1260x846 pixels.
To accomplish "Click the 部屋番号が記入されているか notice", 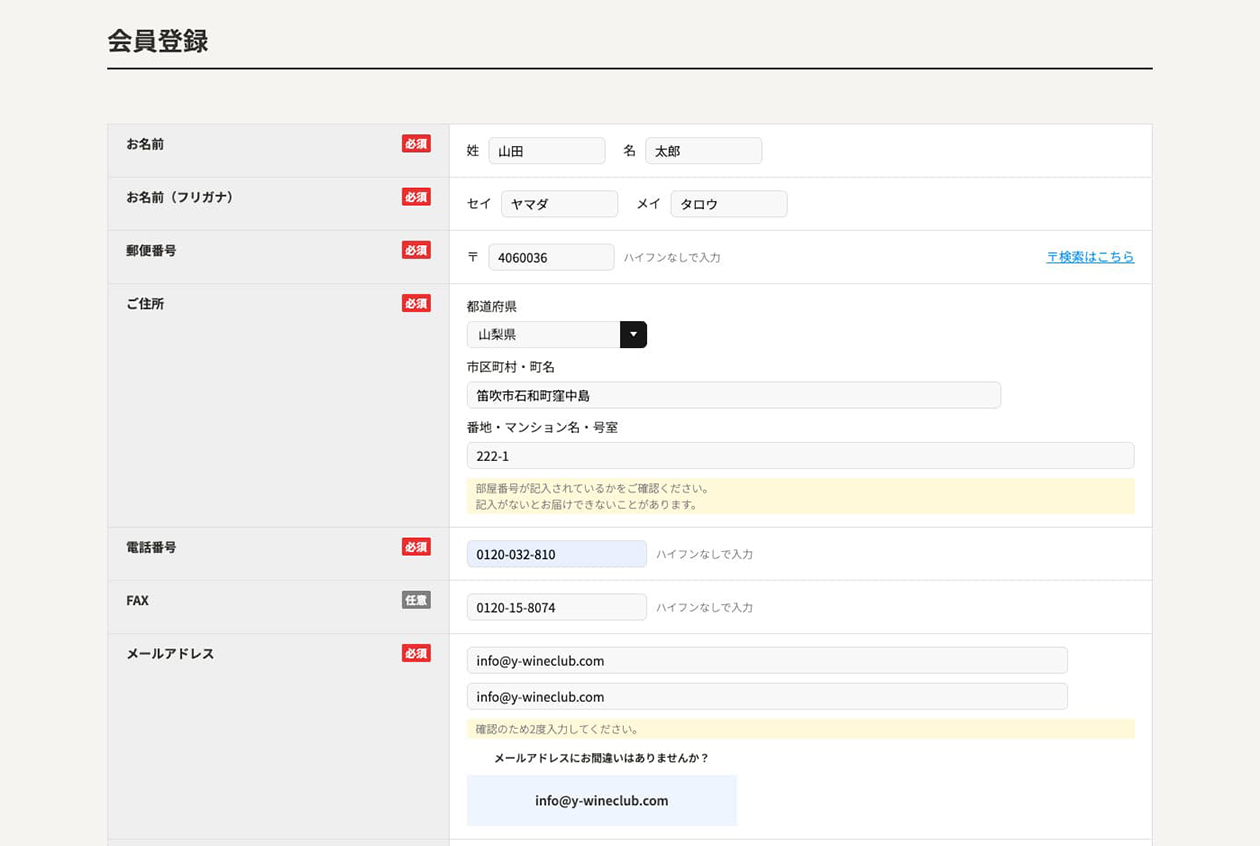I will click(801, 496).
